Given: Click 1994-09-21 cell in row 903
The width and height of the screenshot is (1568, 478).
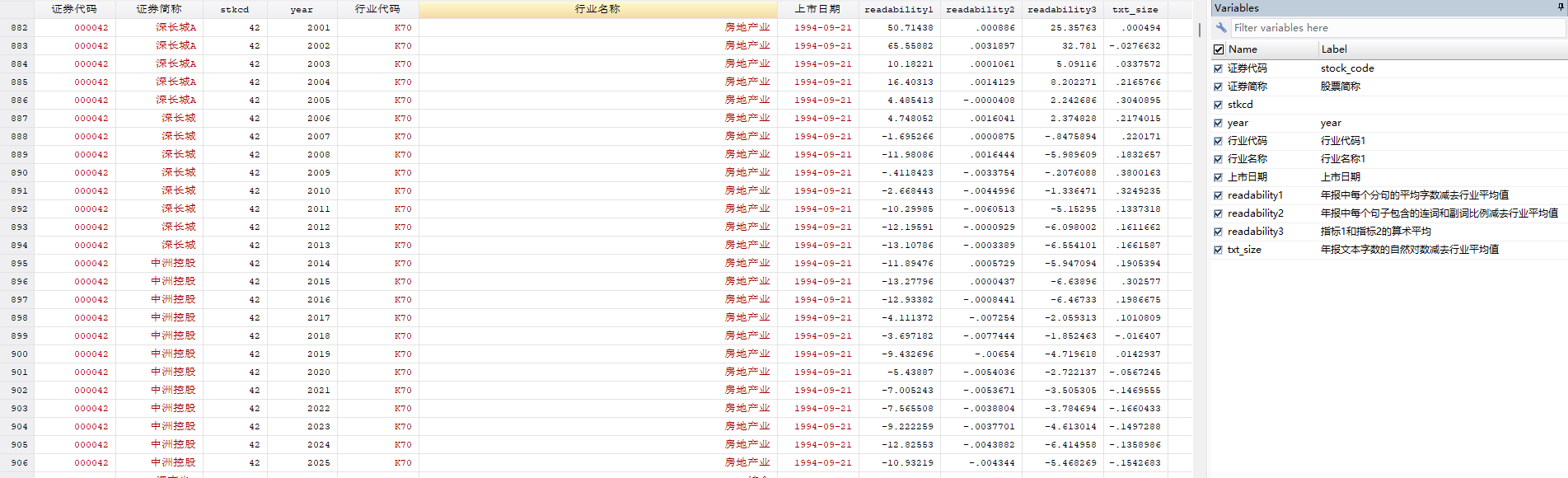Looking at the screenshot, I should click(x=818, y=408).
